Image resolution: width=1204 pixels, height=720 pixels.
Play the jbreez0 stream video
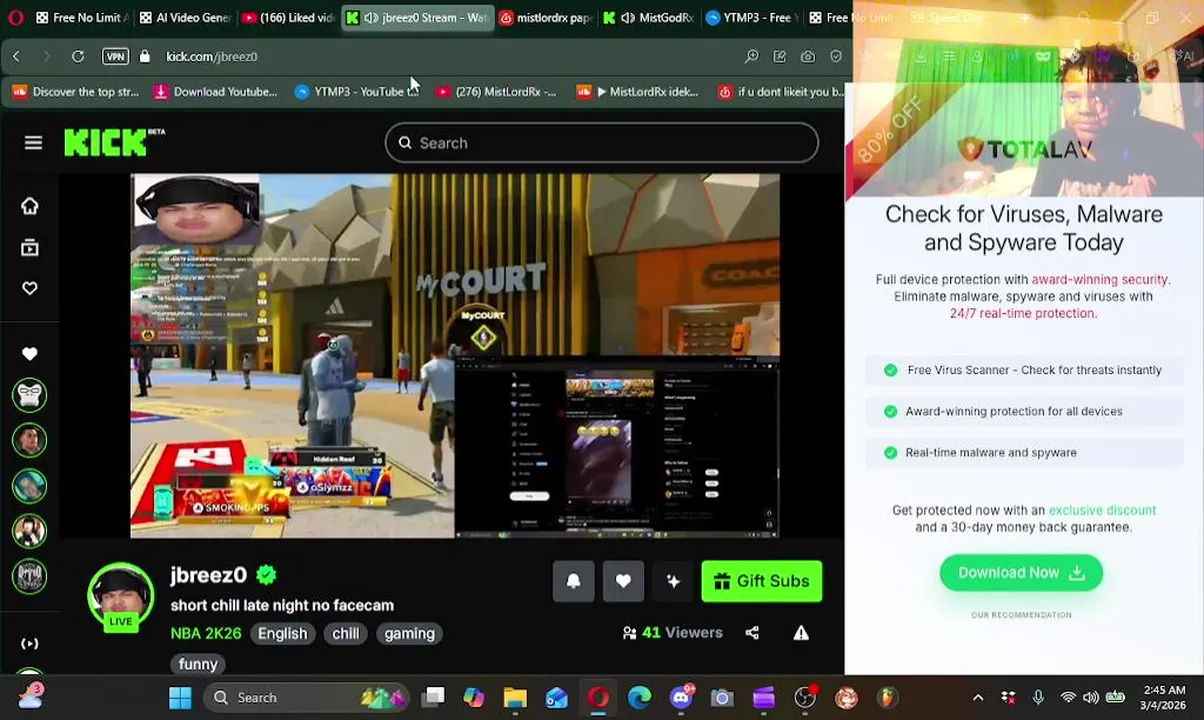[455, 356]
